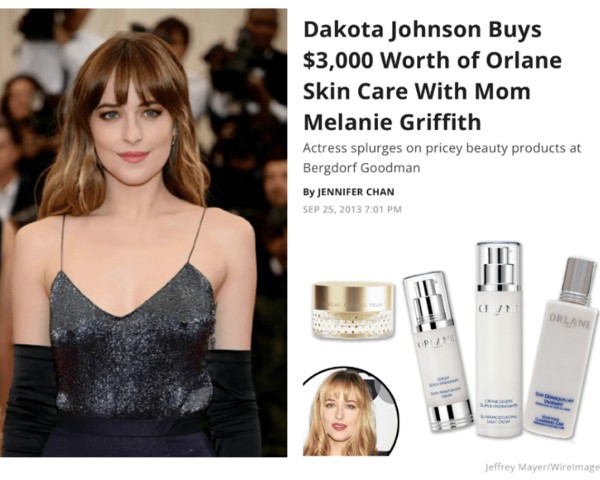This screenshot has width=600, height=480.
Task: Open the circular blonde inset photo
Action: click(351, 412)
